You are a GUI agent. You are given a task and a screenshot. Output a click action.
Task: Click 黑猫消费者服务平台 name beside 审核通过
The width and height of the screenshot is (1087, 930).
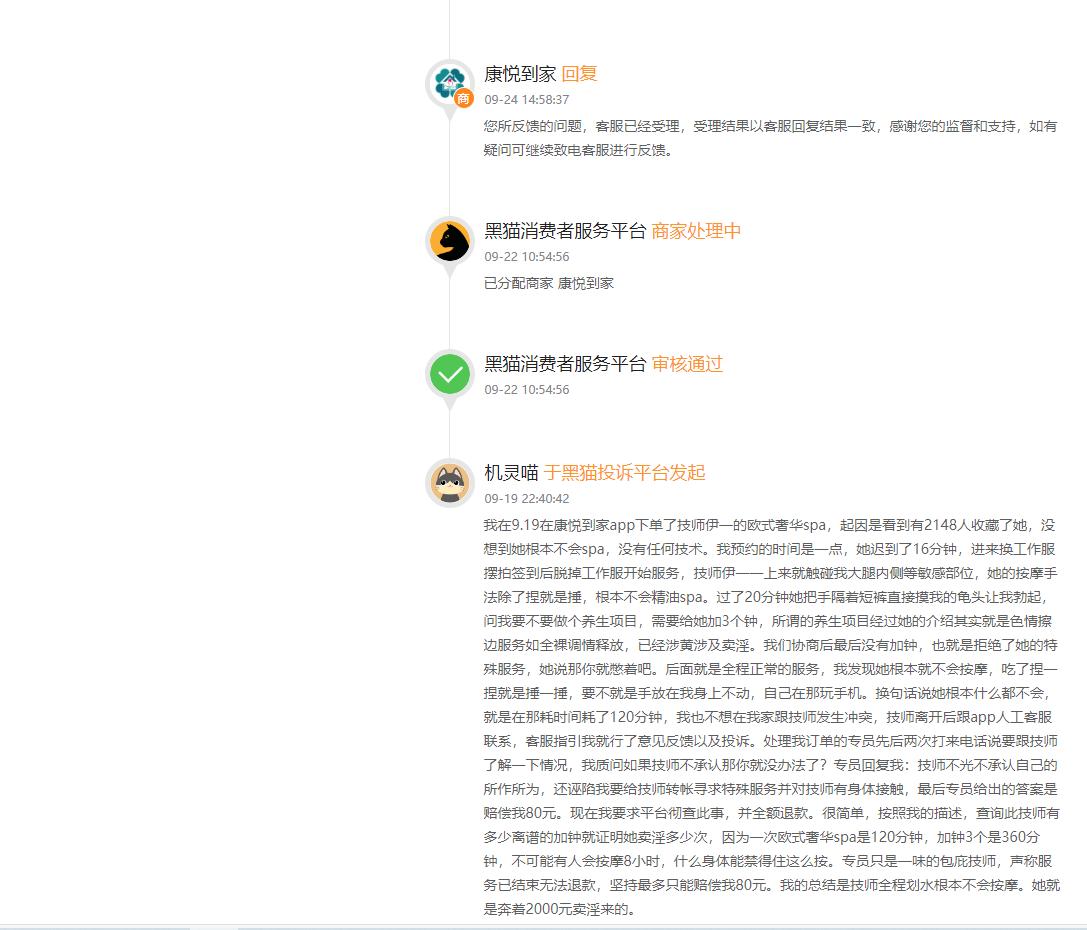(565, 364)
